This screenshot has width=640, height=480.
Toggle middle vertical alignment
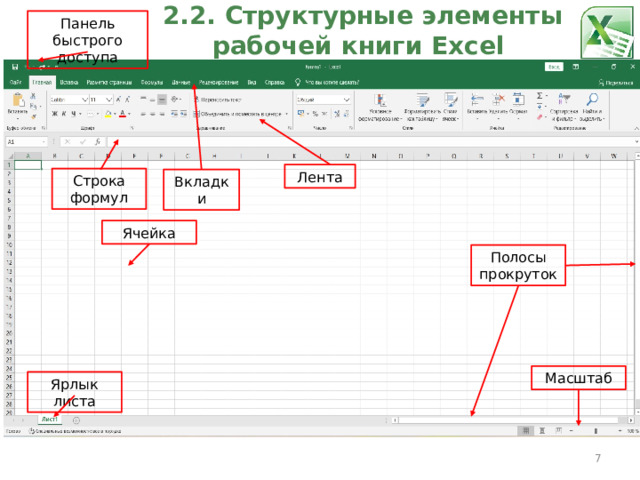click(152, 99)
